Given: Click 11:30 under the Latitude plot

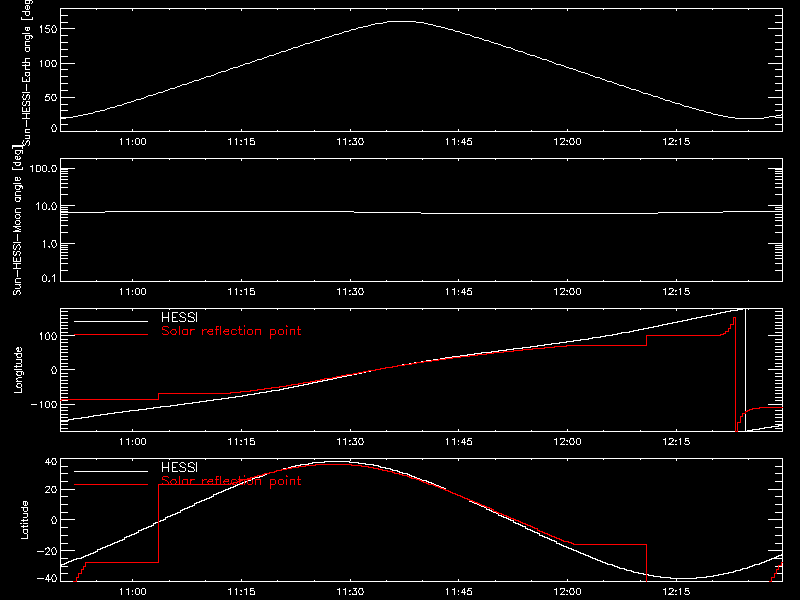Looking at the screenshot, I should pos(350,592).
